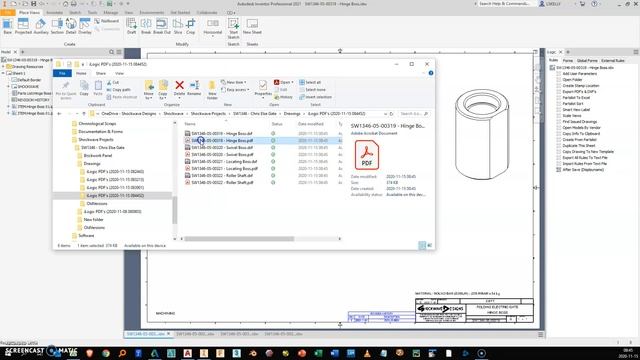Viewport: 640px width, 360px height.
Task: Click Properties in Explorer ribbon
Action: point(263,88)
